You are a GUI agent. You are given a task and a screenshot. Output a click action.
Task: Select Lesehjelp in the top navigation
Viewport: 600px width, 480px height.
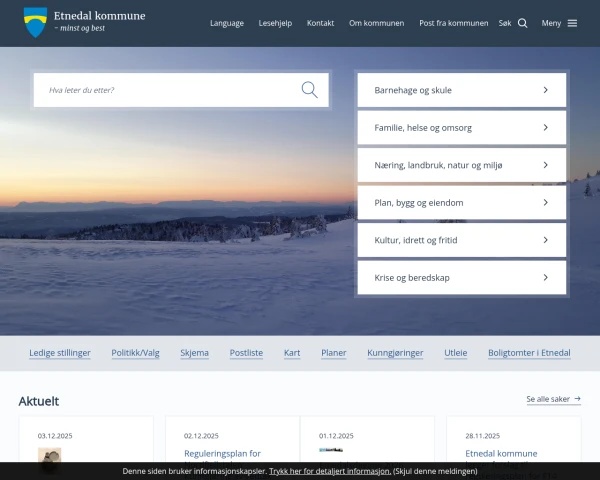point(275,23)
